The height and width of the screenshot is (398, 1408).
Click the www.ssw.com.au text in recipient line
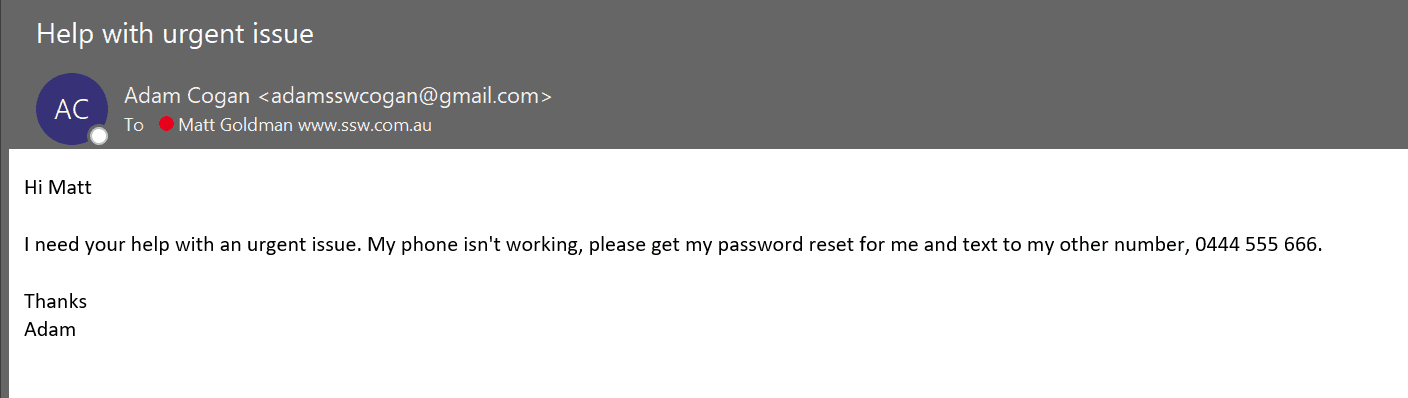click(365, 126)
